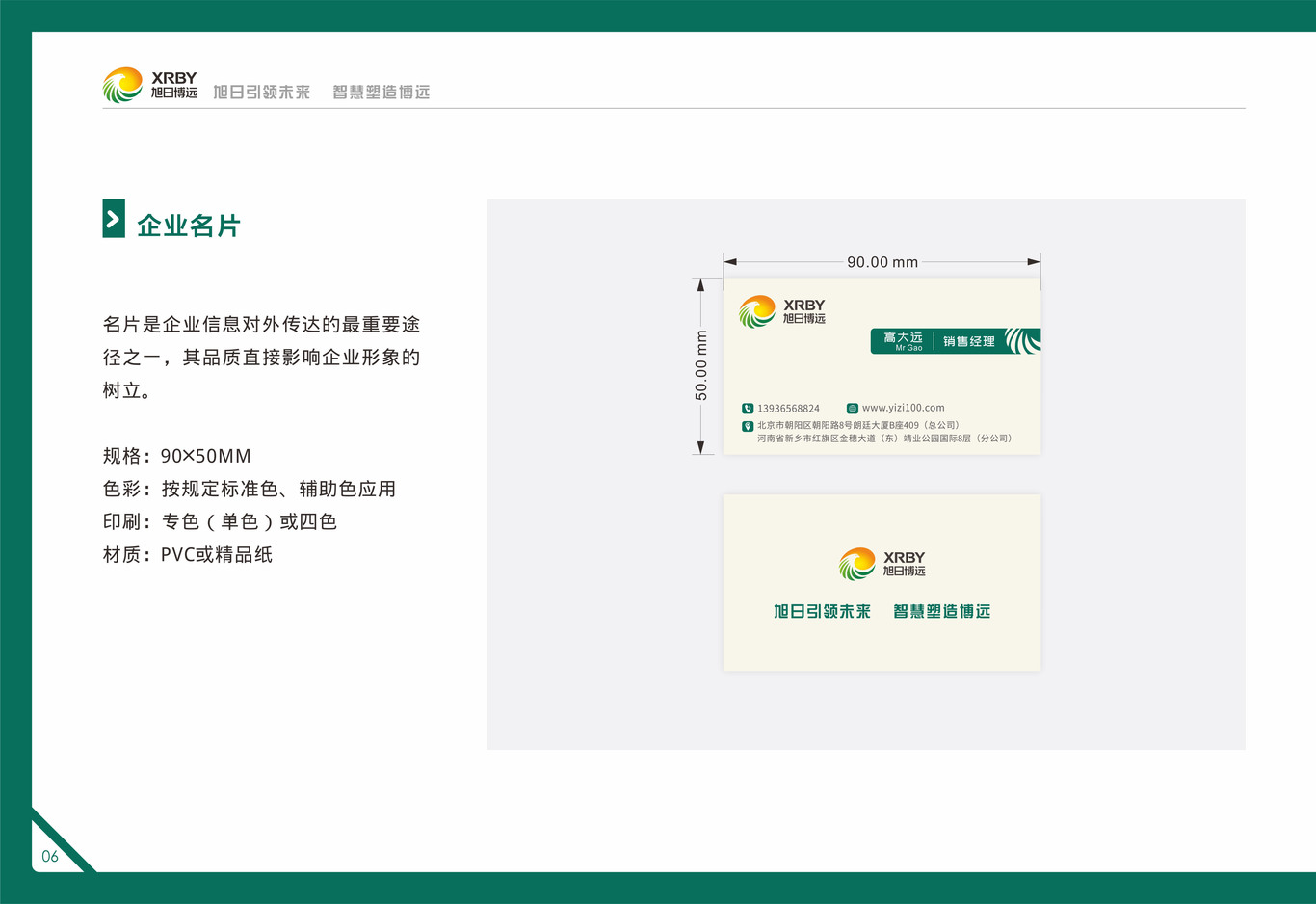Click the 印刷：专色（单色）或四色 line

click(220, 521)
